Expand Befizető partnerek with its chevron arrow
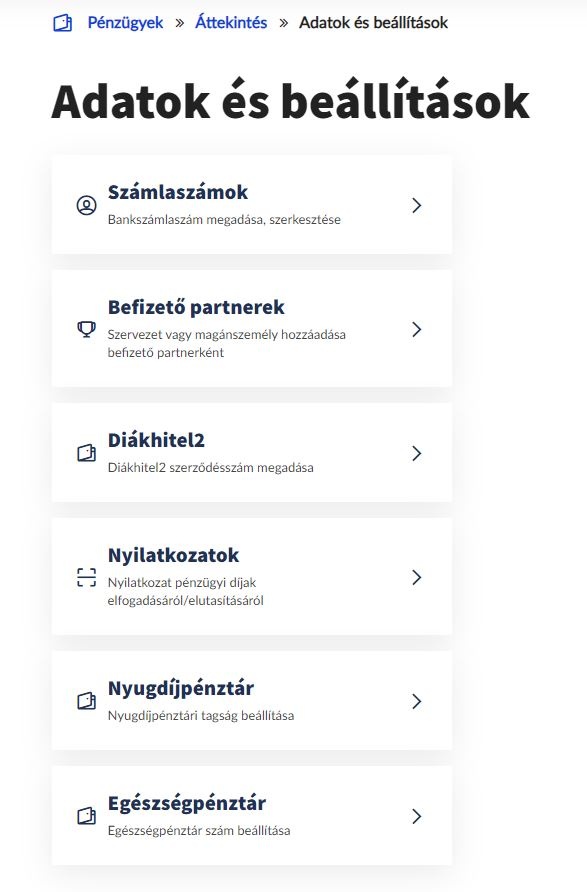The image size is (587, 892). click(416, 329)
